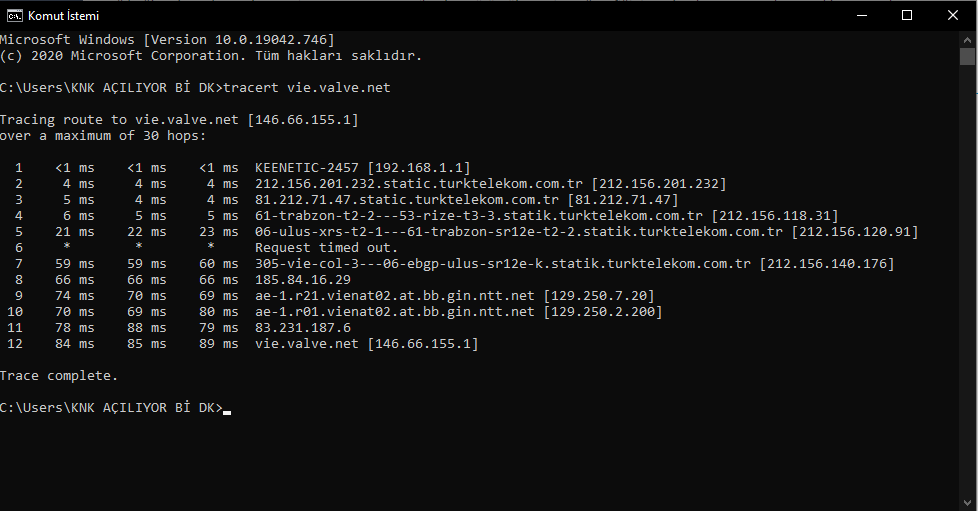Click the 185.84.16.29 address in hop 8
The height and width of the screenshot is (511, 978).
coord(303,280)
